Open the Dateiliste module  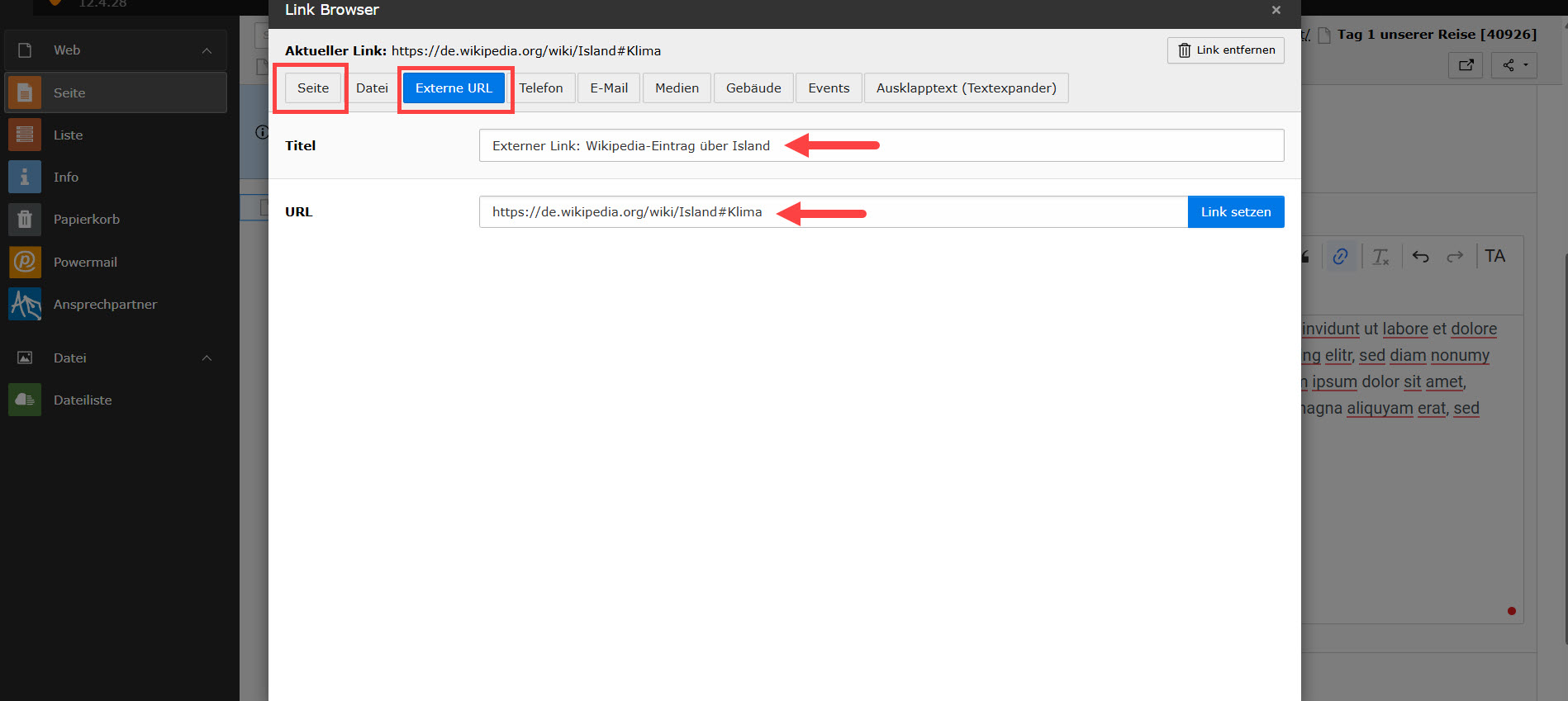pyautogui.click(x=25, y=400)
